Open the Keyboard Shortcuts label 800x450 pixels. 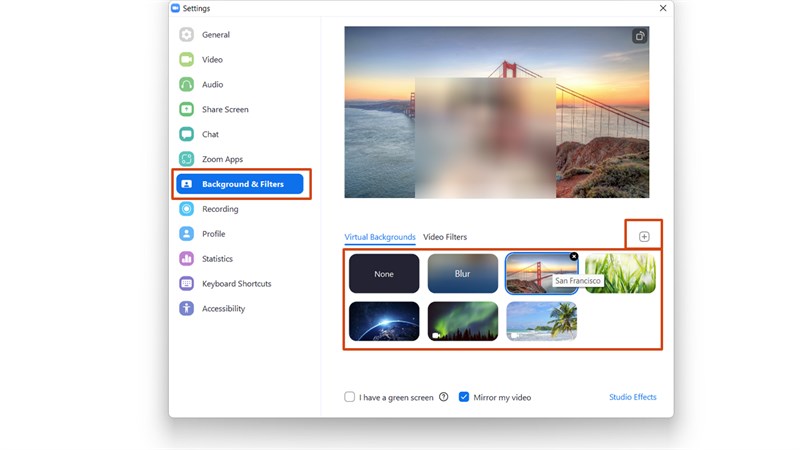237,284
